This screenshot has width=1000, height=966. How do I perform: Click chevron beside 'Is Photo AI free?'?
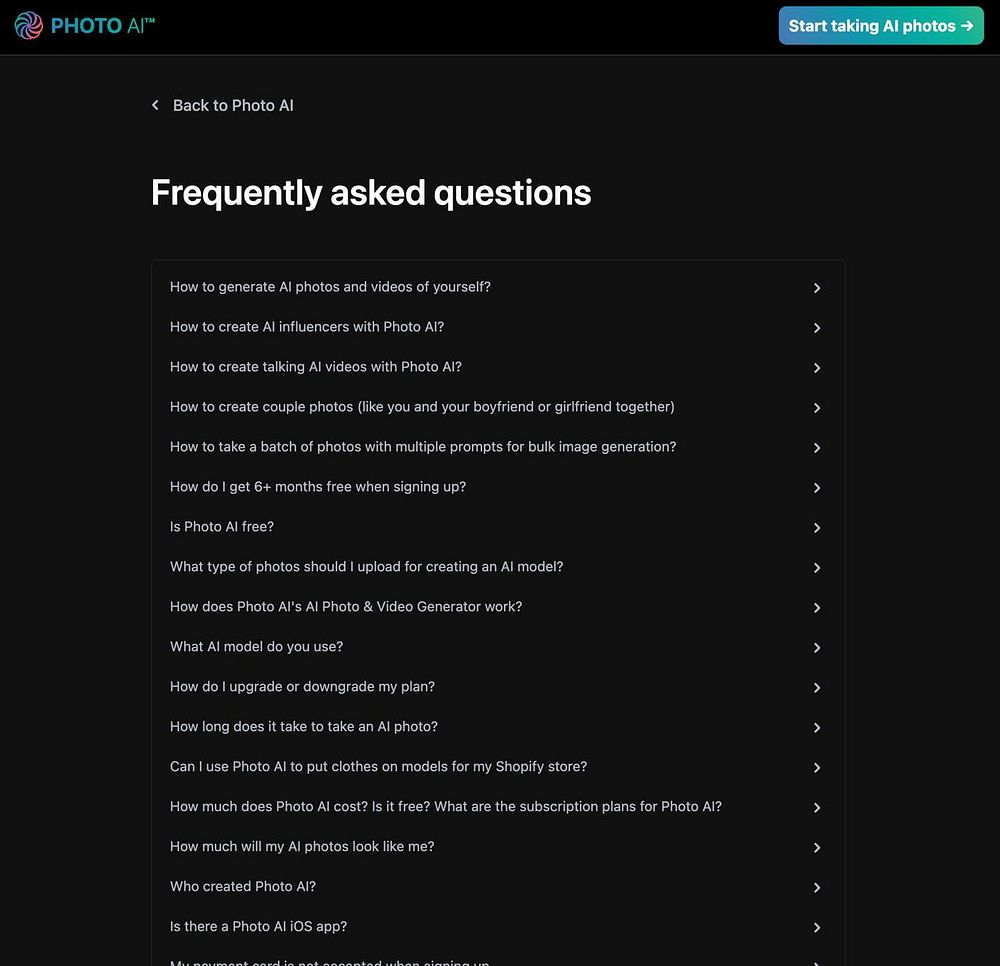coord(817,528)
